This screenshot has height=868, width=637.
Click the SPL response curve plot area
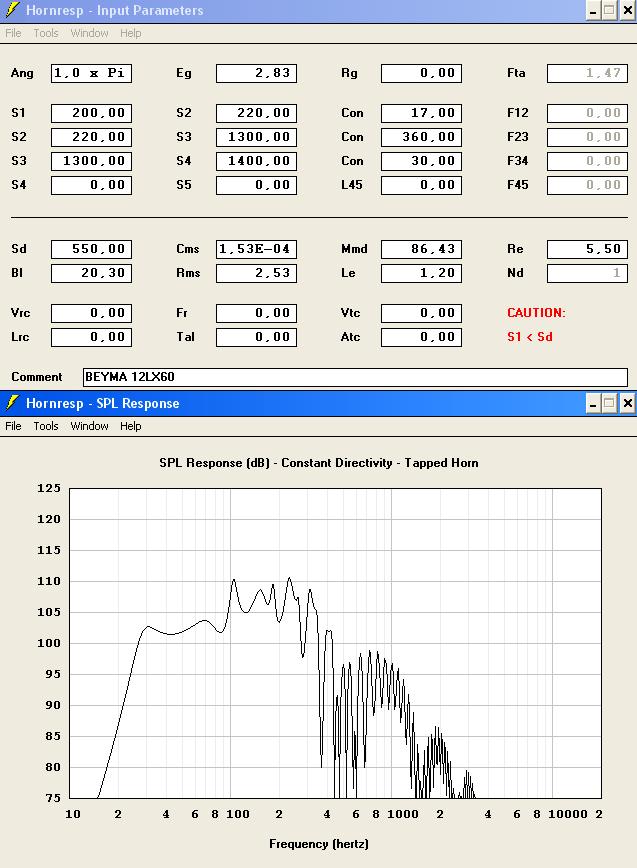click(335, 643)
